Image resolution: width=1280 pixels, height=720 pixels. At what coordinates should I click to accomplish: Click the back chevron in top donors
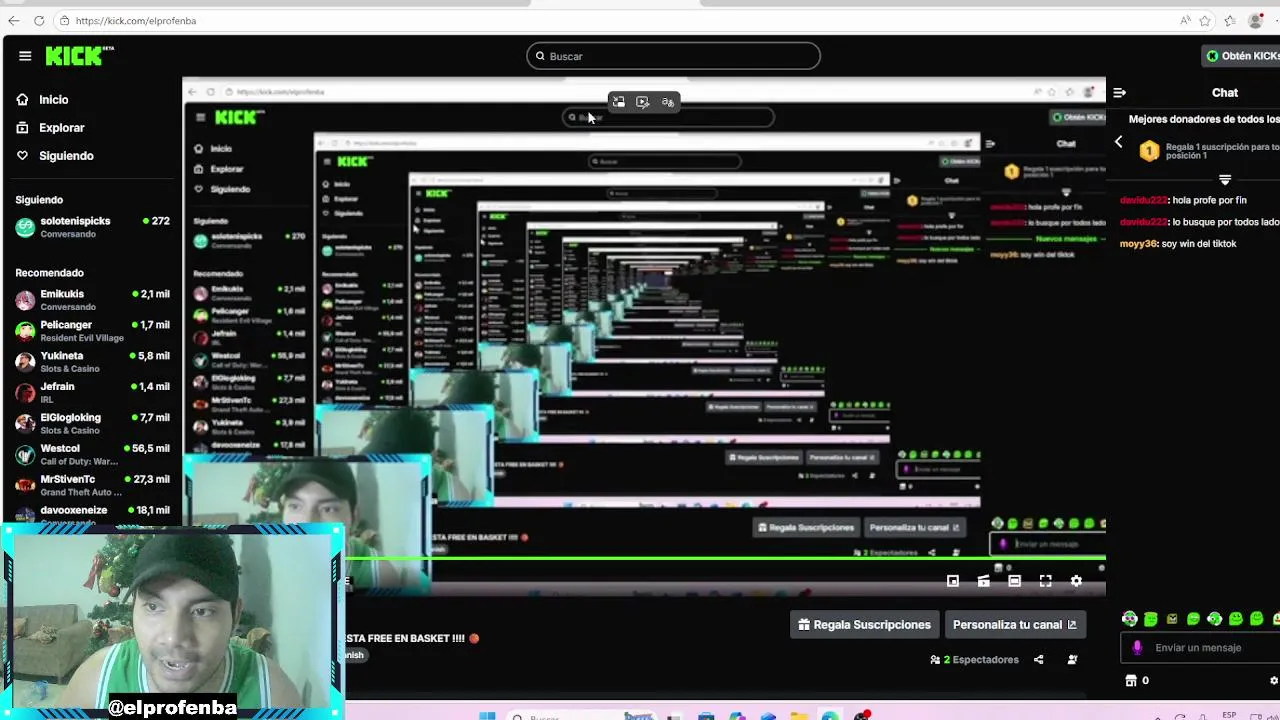tap(1119, 142)
